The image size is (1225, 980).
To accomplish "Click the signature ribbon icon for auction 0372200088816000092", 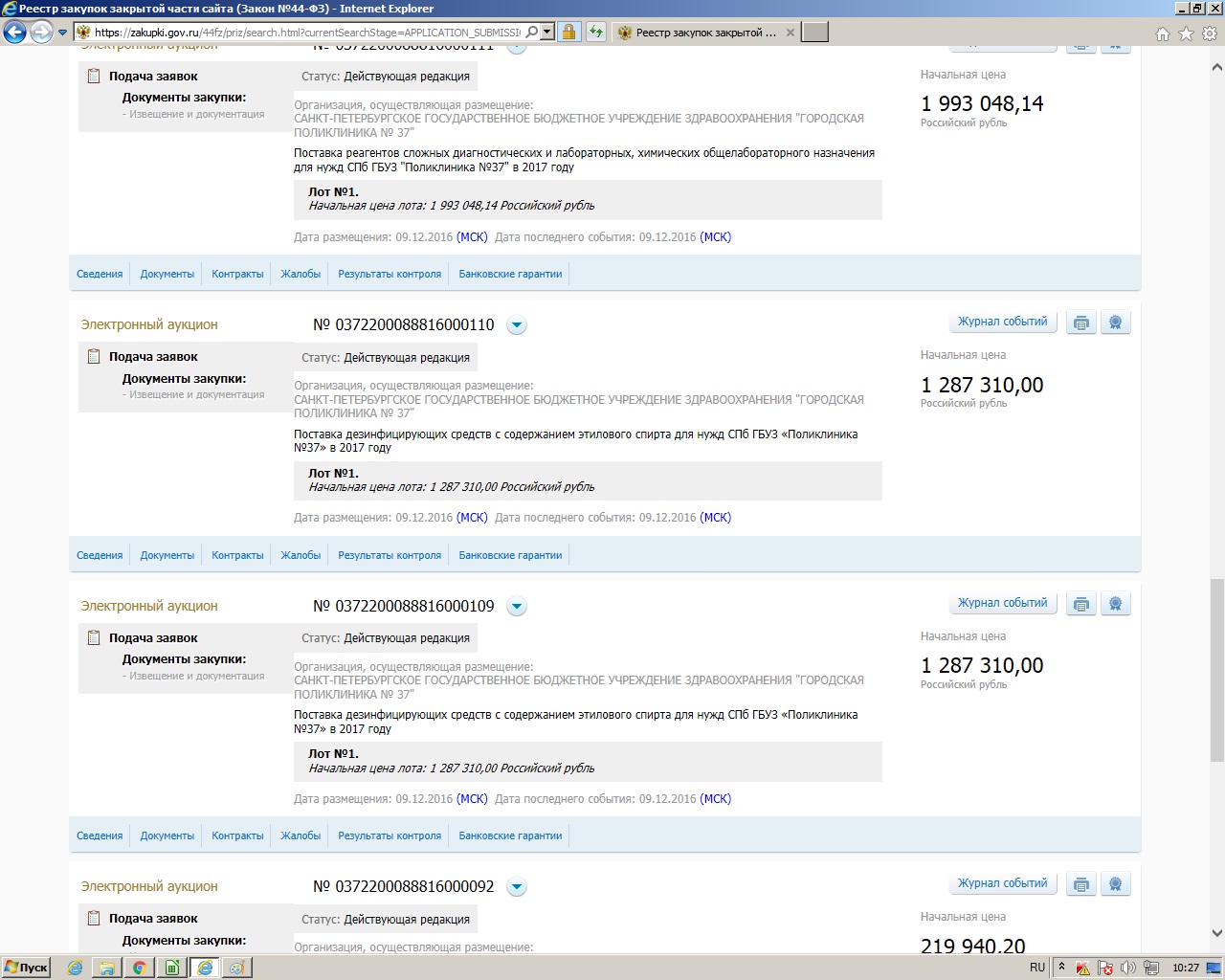I will pos(1116,884).
